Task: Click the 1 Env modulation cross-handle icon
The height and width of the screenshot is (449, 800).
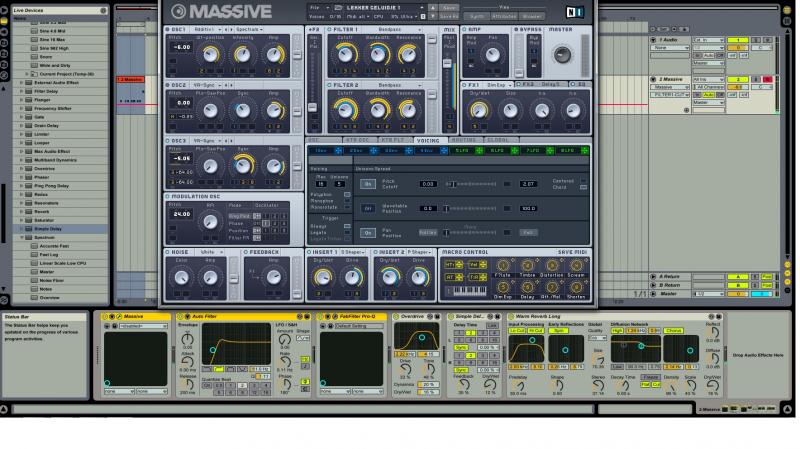Action: point(338,151)
